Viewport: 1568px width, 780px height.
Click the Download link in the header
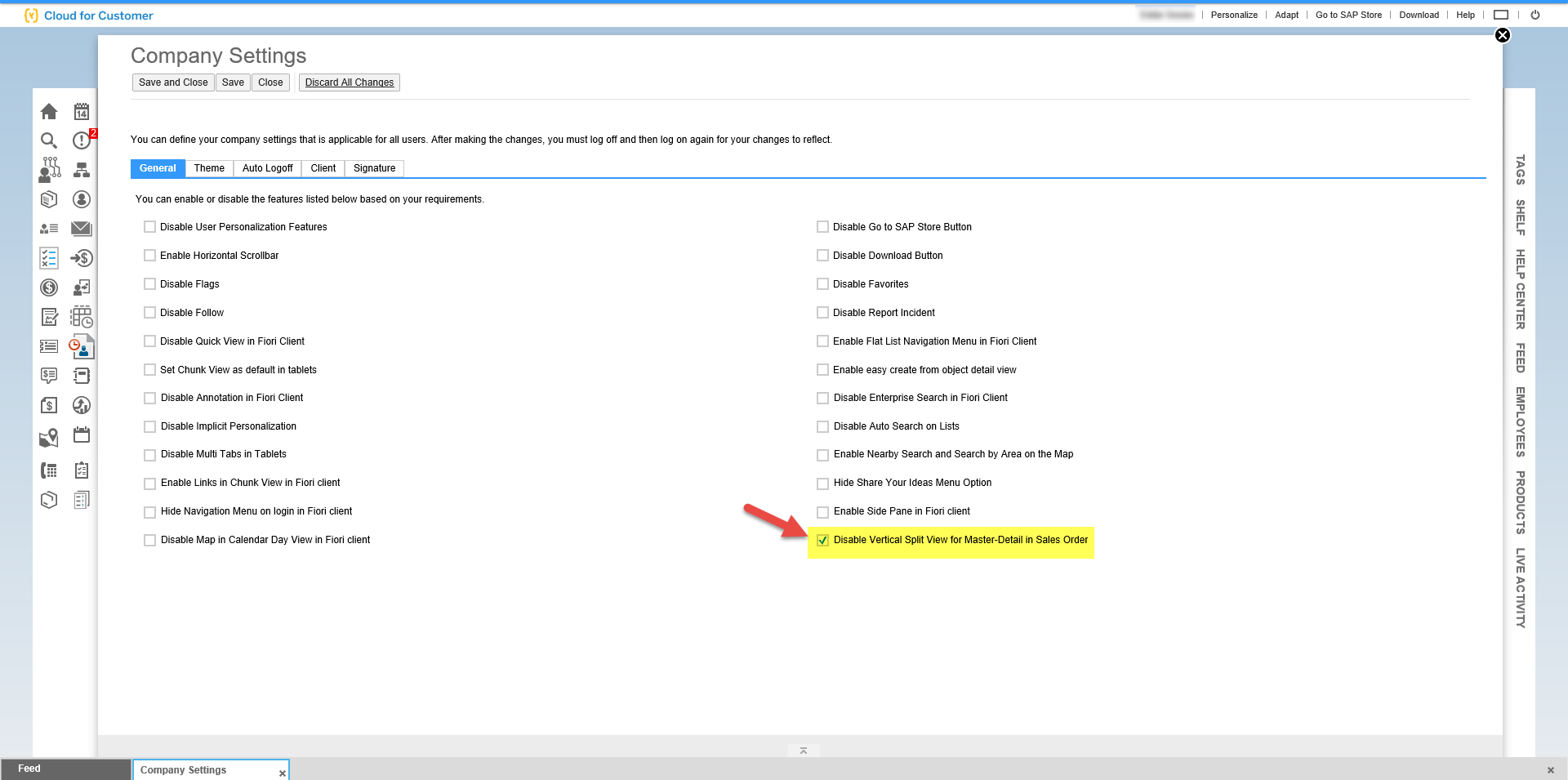[1419, 15]
